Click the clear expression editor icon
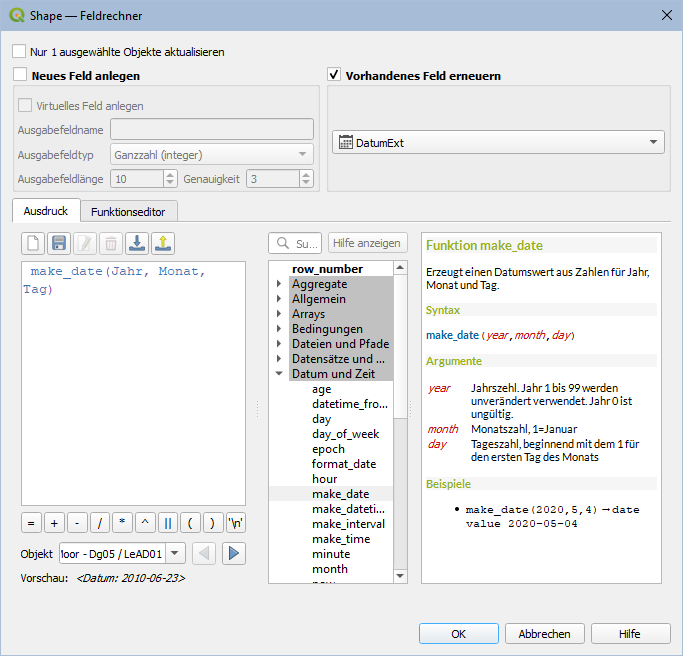Viewport: 683px width, 656px height. [33, 243]
